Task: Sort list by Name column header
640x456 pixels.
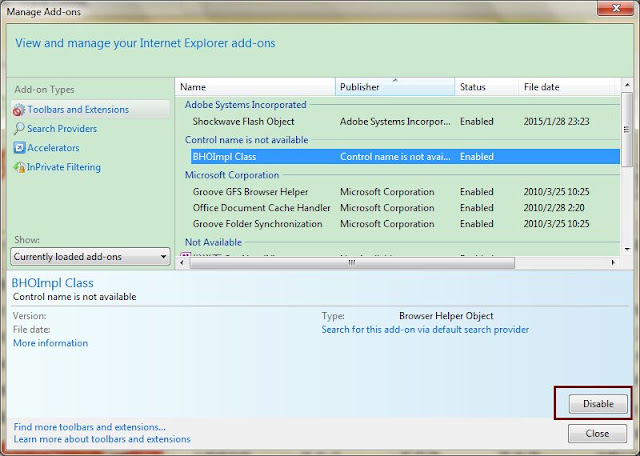Action: pyautogui.click(x=255, y=87)
